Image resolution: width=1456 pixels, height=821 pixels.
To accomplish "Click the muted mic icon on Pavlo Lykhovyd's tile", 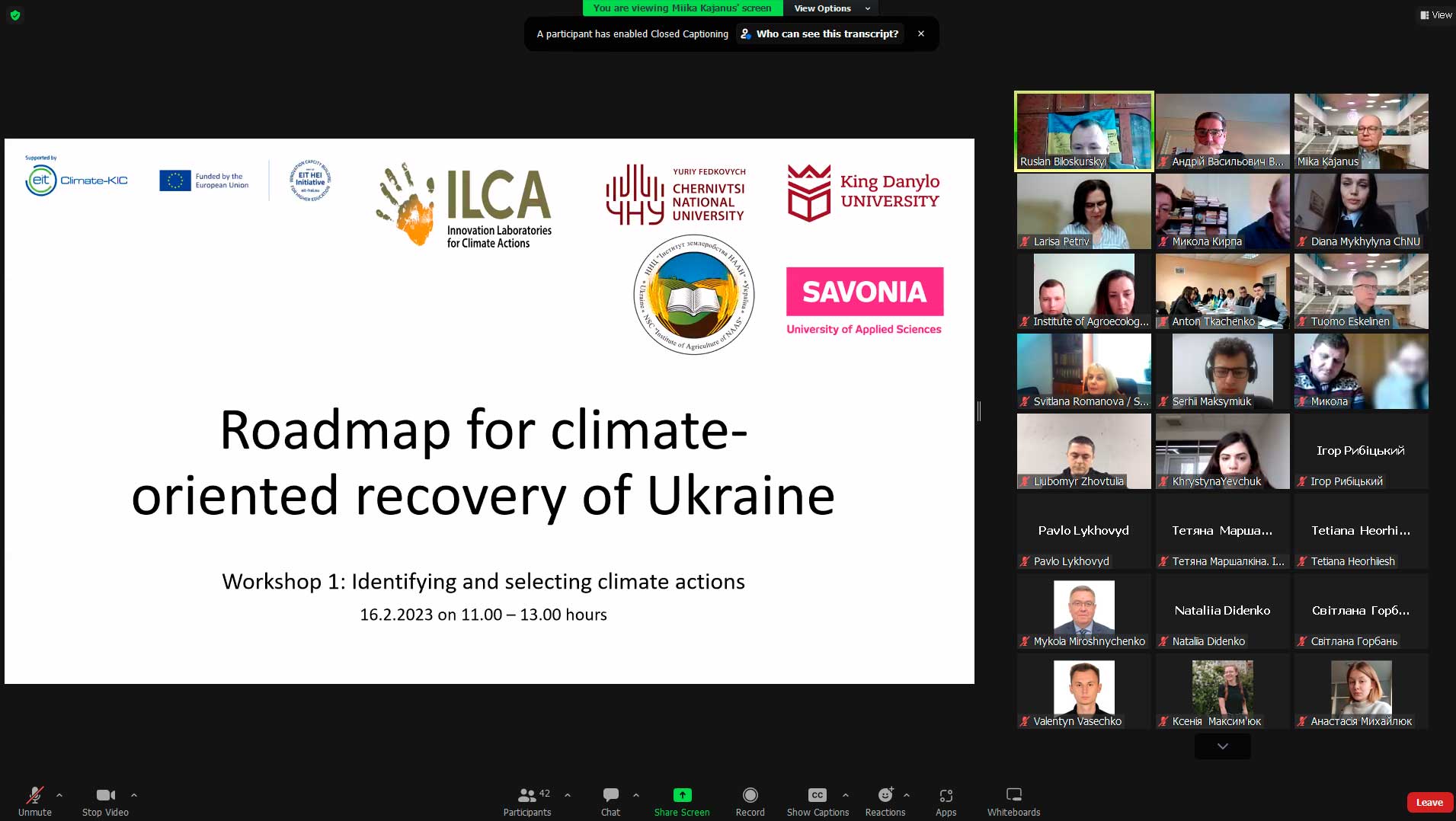I will (1026, 561).
